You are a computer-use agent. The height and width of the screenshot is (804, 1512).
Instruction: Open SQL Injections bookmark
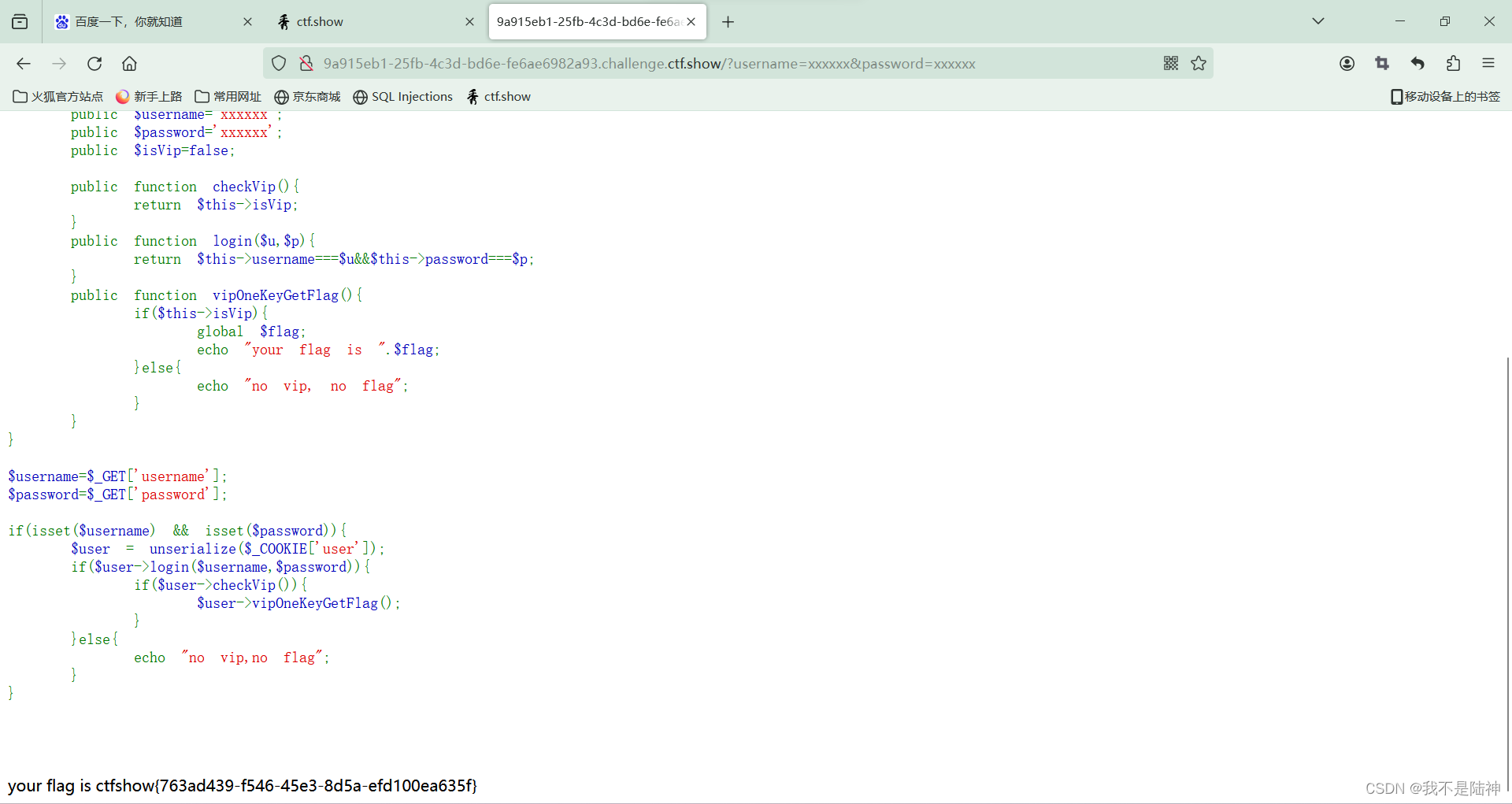click(402, 96)
